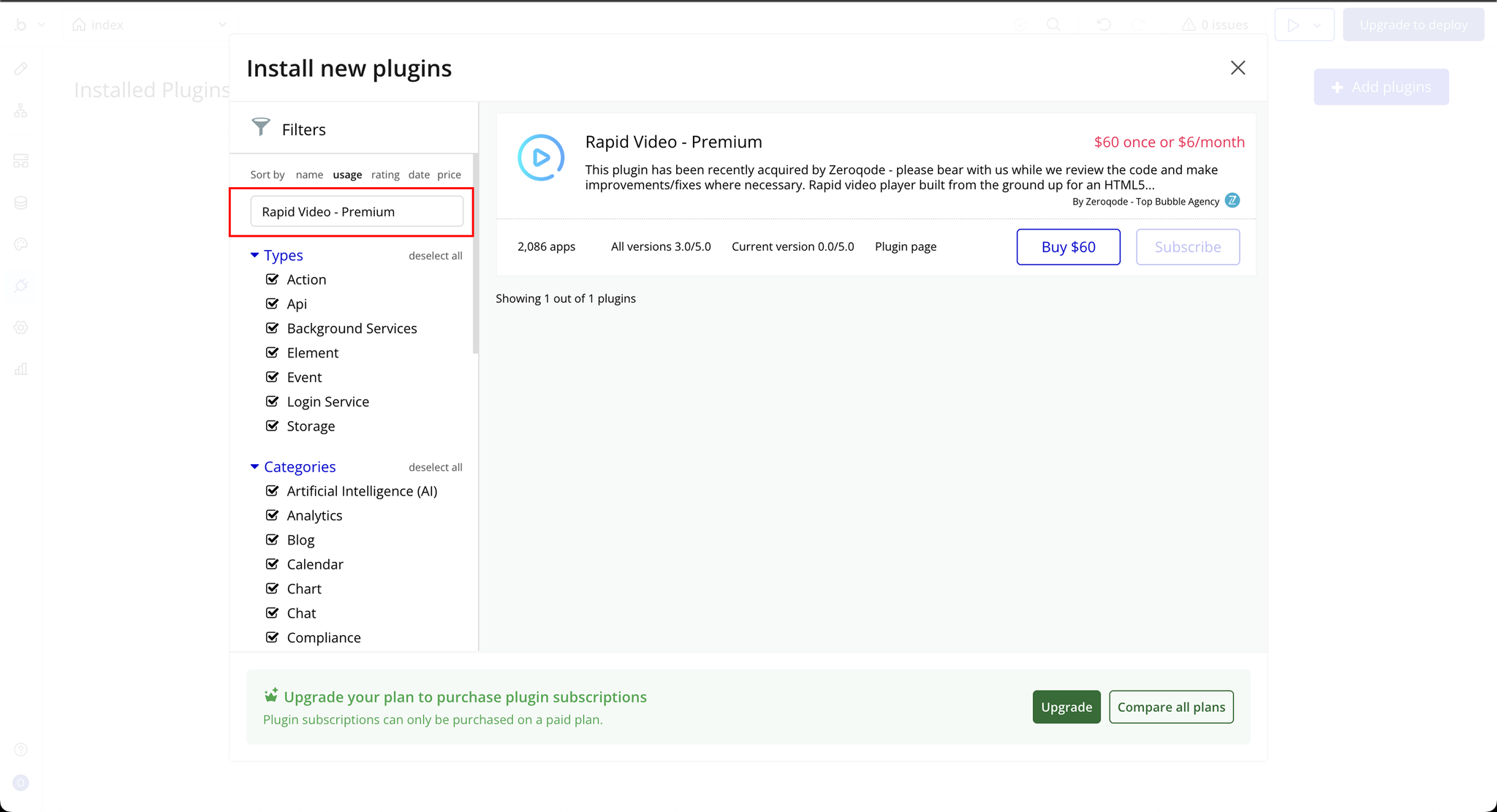Click the plugin search input field
Screen dimensions: 1497x812
[357, 211]
